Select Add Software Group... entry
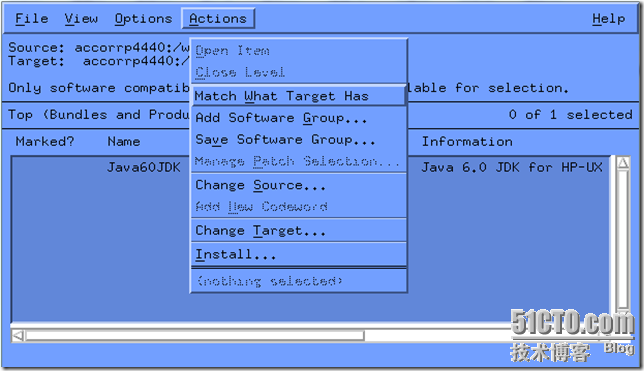The width and height of the screenshot is (644, 371). (299, 118)
